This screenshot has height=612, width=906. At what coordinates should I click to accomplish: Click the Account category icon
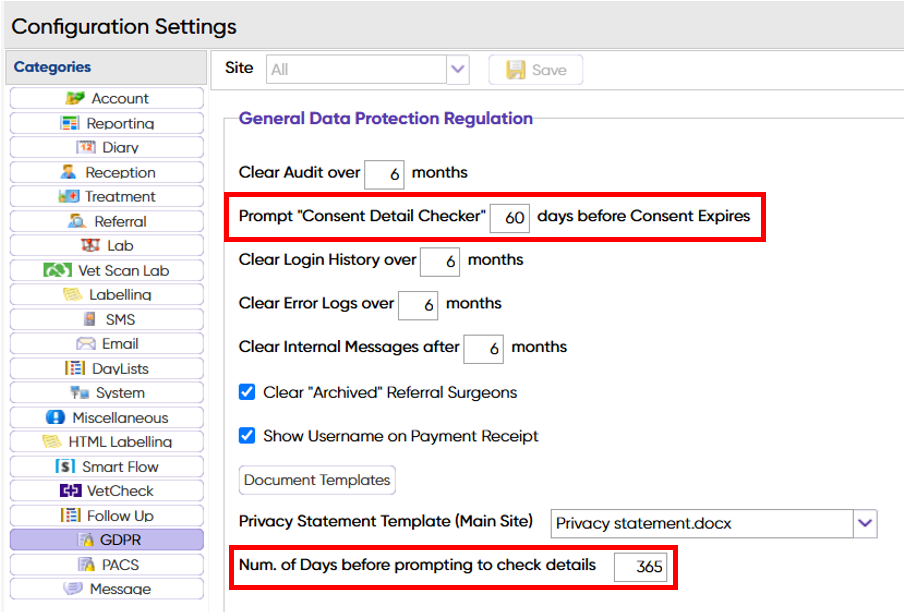click(75, 98)
